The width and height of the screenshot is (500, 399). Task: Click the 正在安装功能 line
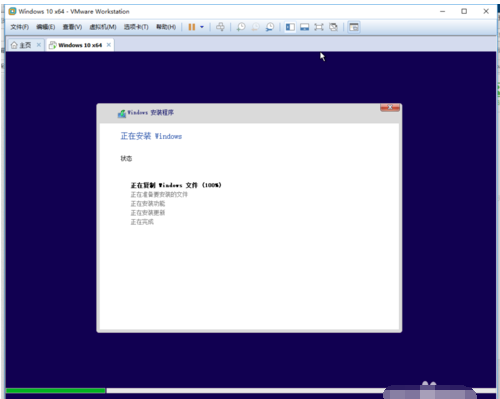tap(148, 203)
